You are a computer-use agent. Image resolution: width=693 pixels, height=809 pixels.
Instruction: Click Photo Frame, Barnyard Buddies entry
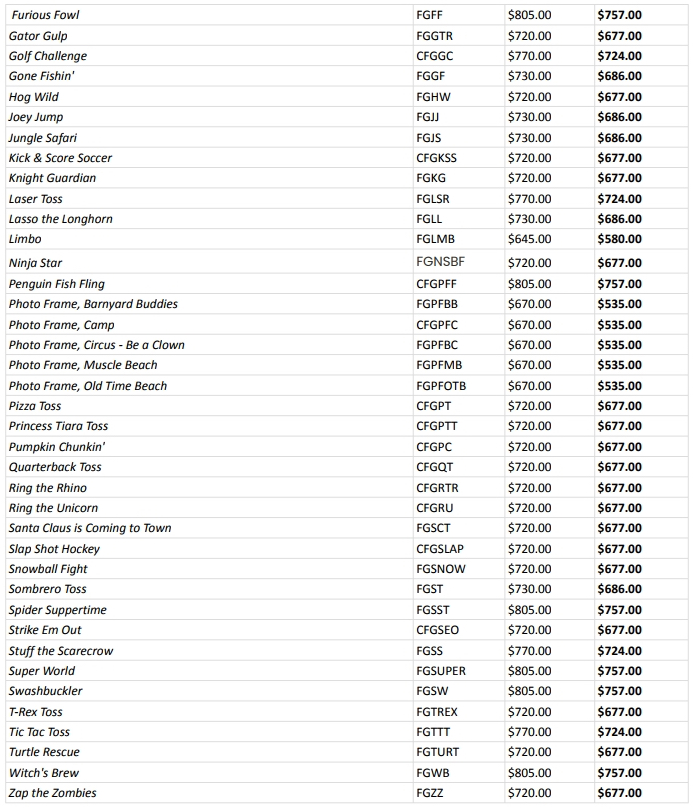click(x=93, y=304)
